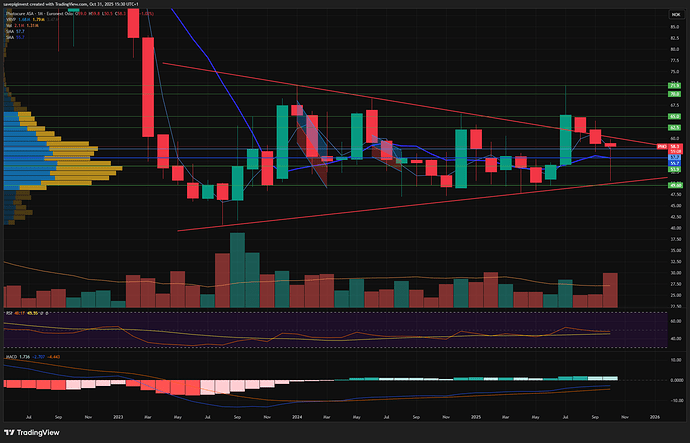690x443 pixels.
Task: Click the tallest teal volume bar
Action: [237, 269]
